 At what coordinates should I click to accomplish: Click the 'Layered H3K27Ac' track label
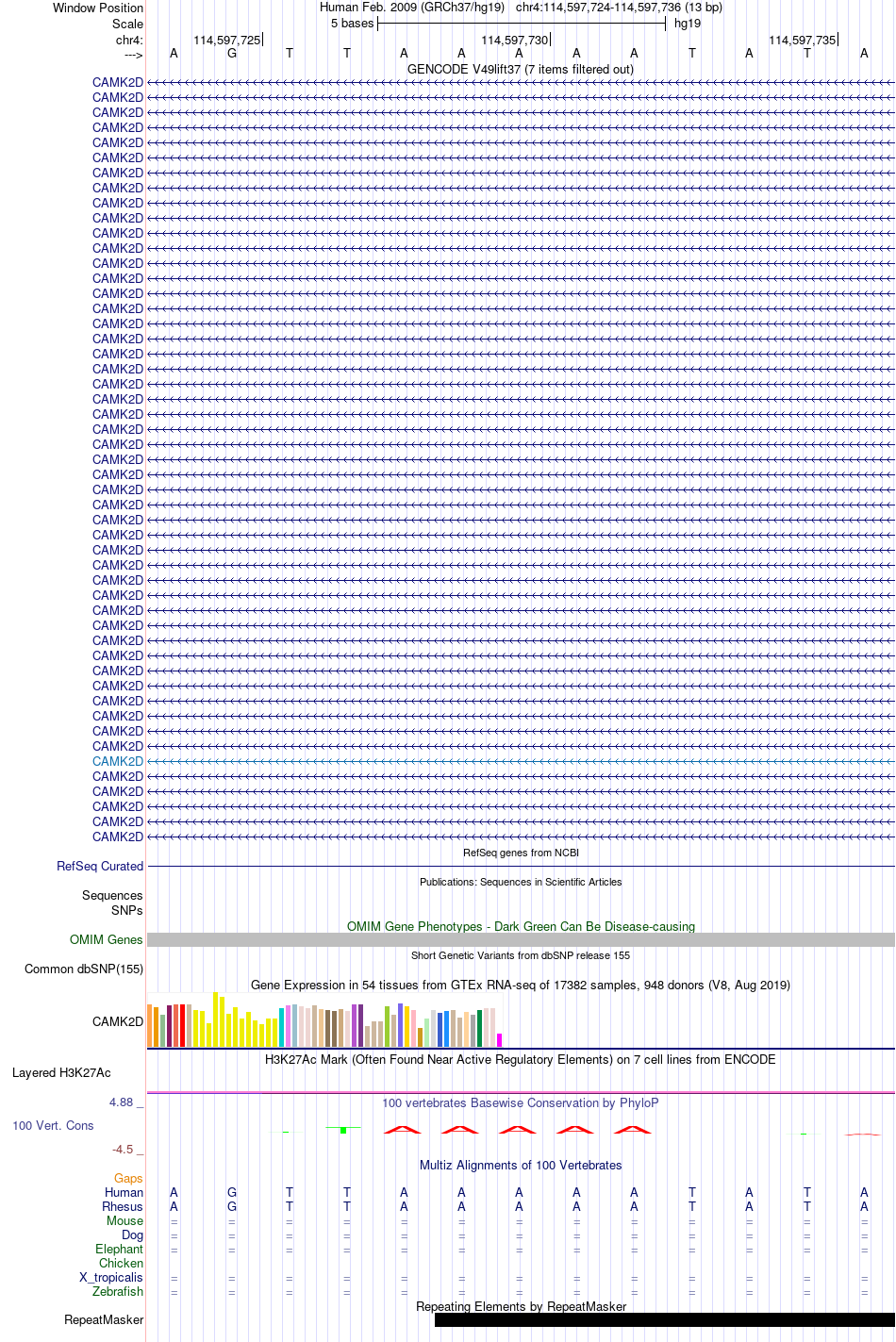point(61,1072)
